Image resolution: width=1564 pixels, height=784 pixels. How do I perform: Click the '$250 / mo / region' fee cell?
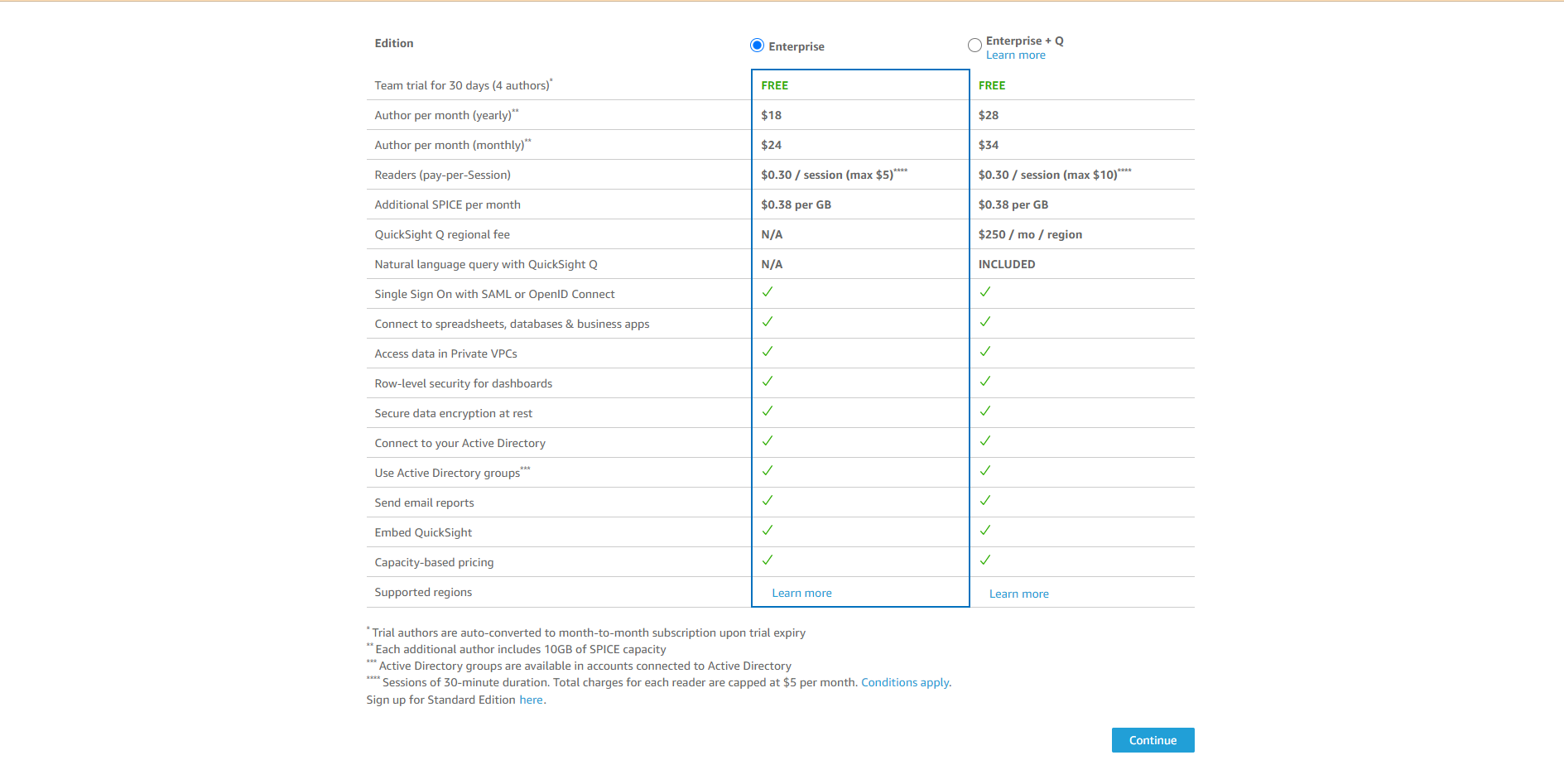point(1030,234)
